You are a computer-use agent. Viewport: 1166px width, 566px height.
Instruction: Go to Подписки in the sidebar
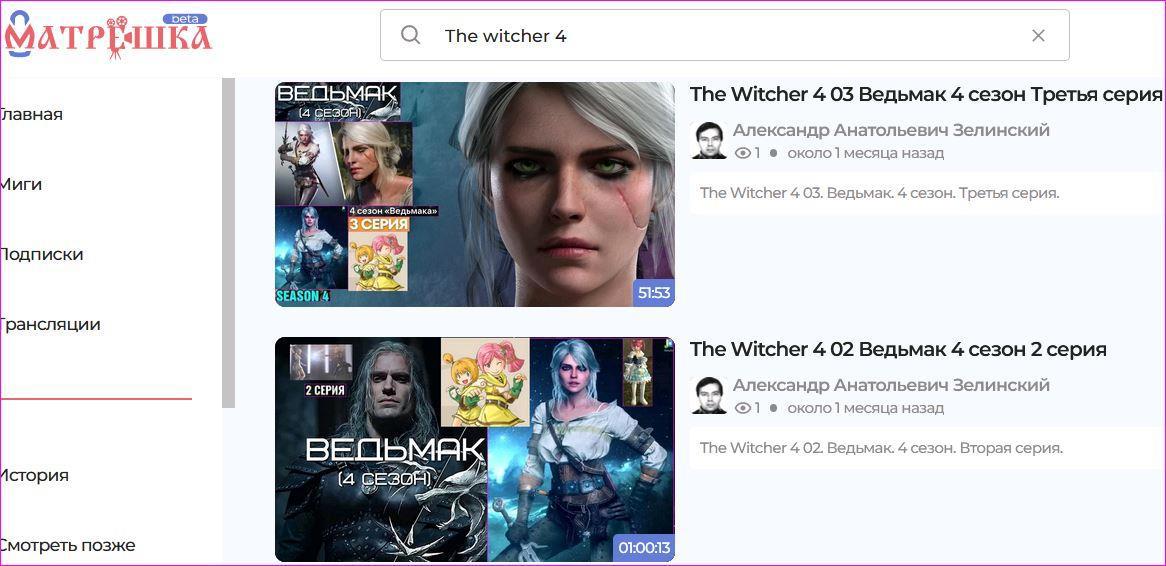click(42, 254)
